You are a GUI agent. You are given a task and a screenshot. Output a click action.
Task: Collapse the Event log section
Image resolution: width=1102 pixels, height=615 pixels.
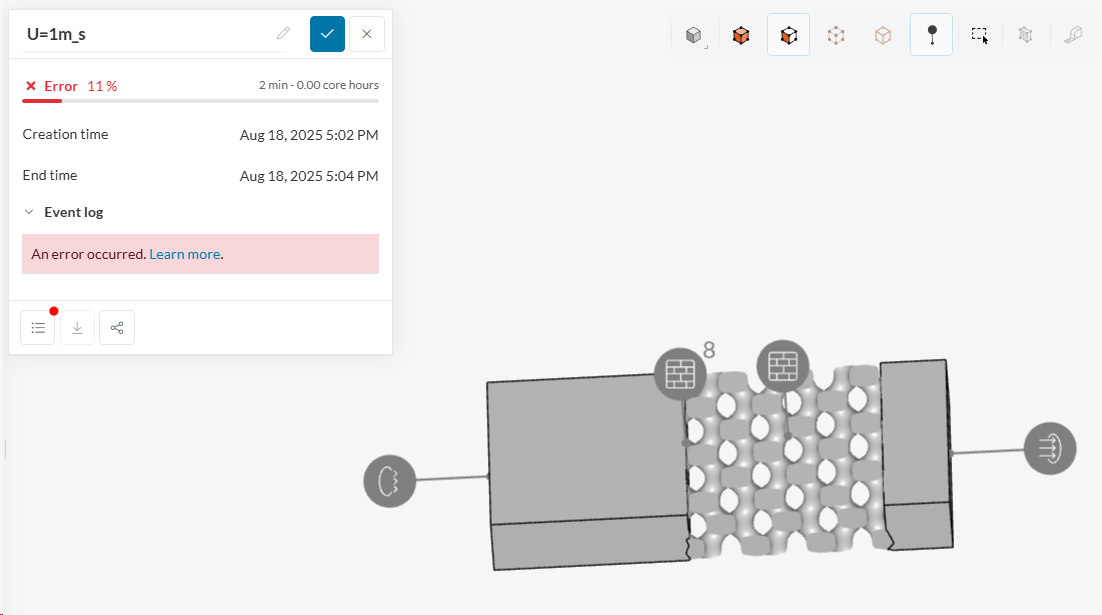click(x=29, y=212)
